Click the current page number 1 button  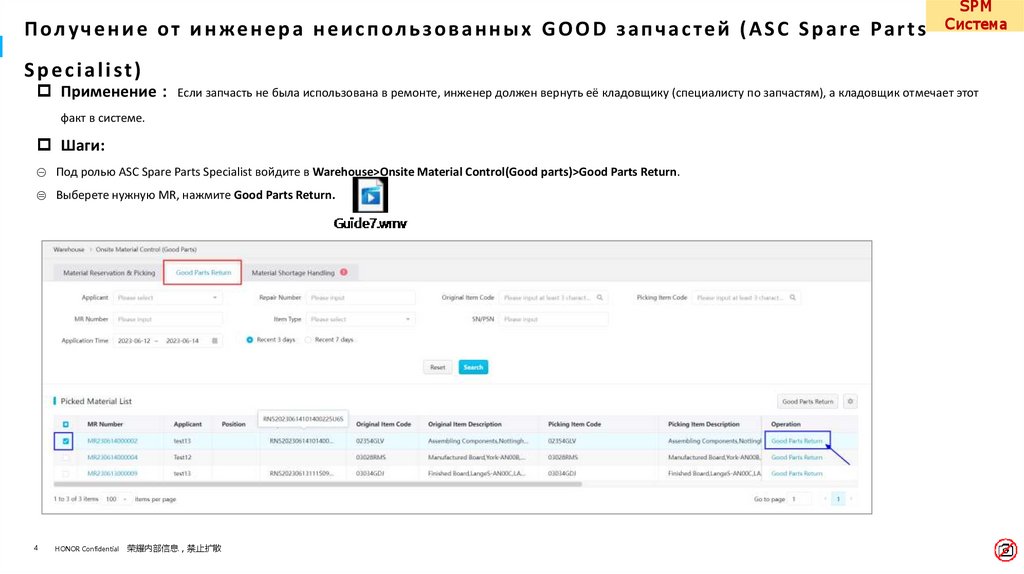[x=838, y=499]
